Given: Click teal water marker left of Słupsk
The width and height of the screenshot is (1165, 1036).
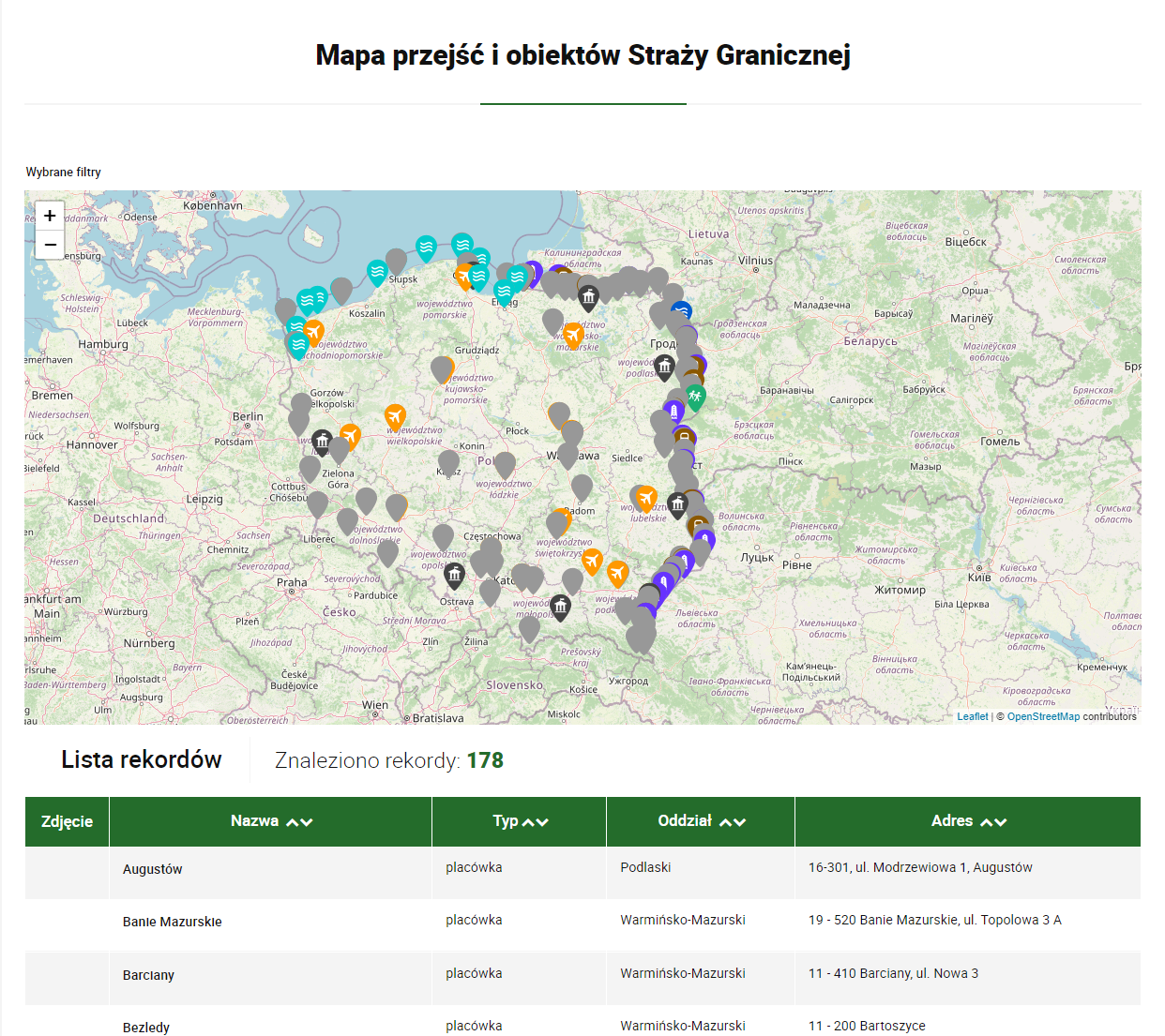Looking at the screenshot, I should coord(377,272).
